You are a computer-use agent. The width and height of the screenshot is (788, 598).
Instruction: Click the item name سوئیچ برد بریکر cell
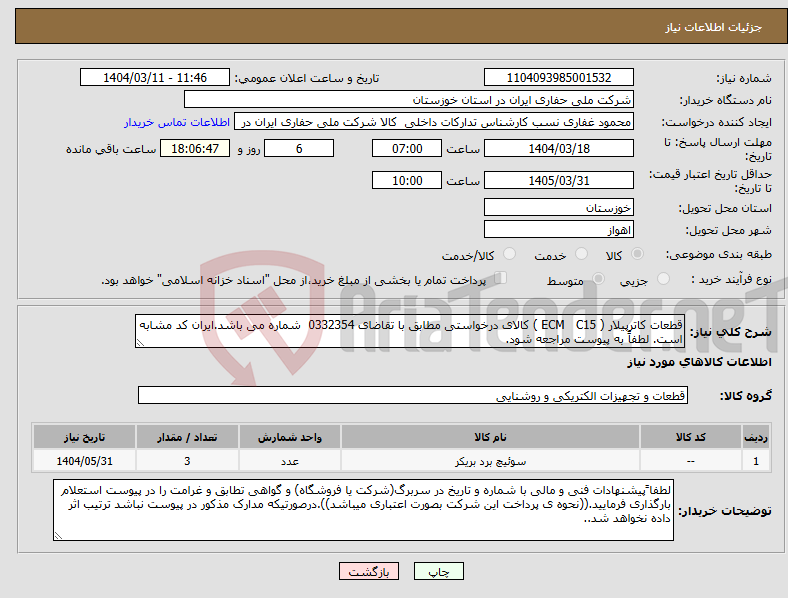tap(490, 461)
